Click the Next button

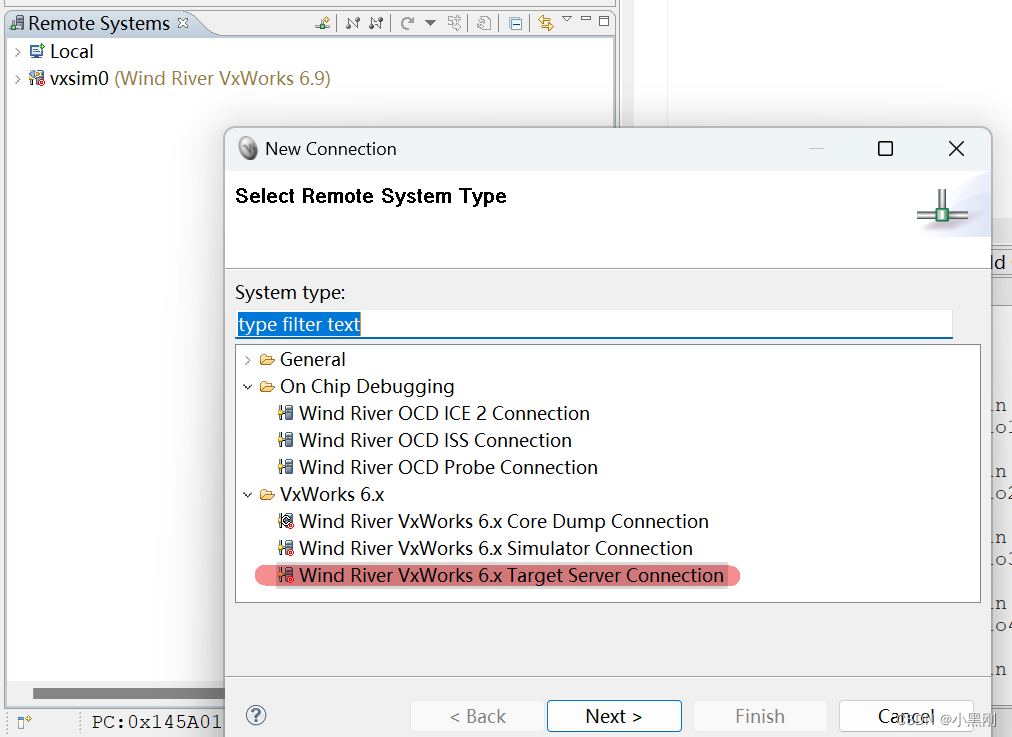(614, 716)
